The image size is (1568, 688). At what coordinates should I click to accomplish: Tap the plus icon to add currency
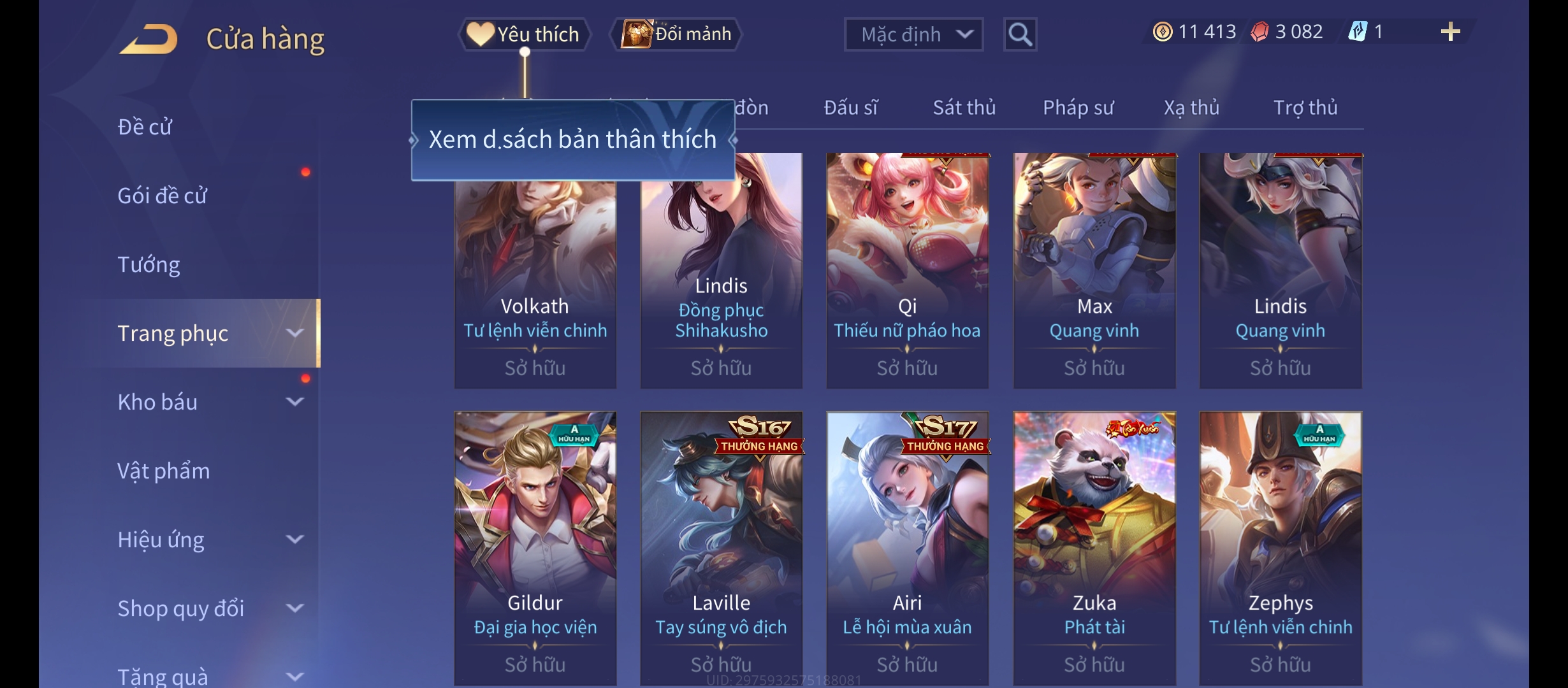[x=1450, y=32]
